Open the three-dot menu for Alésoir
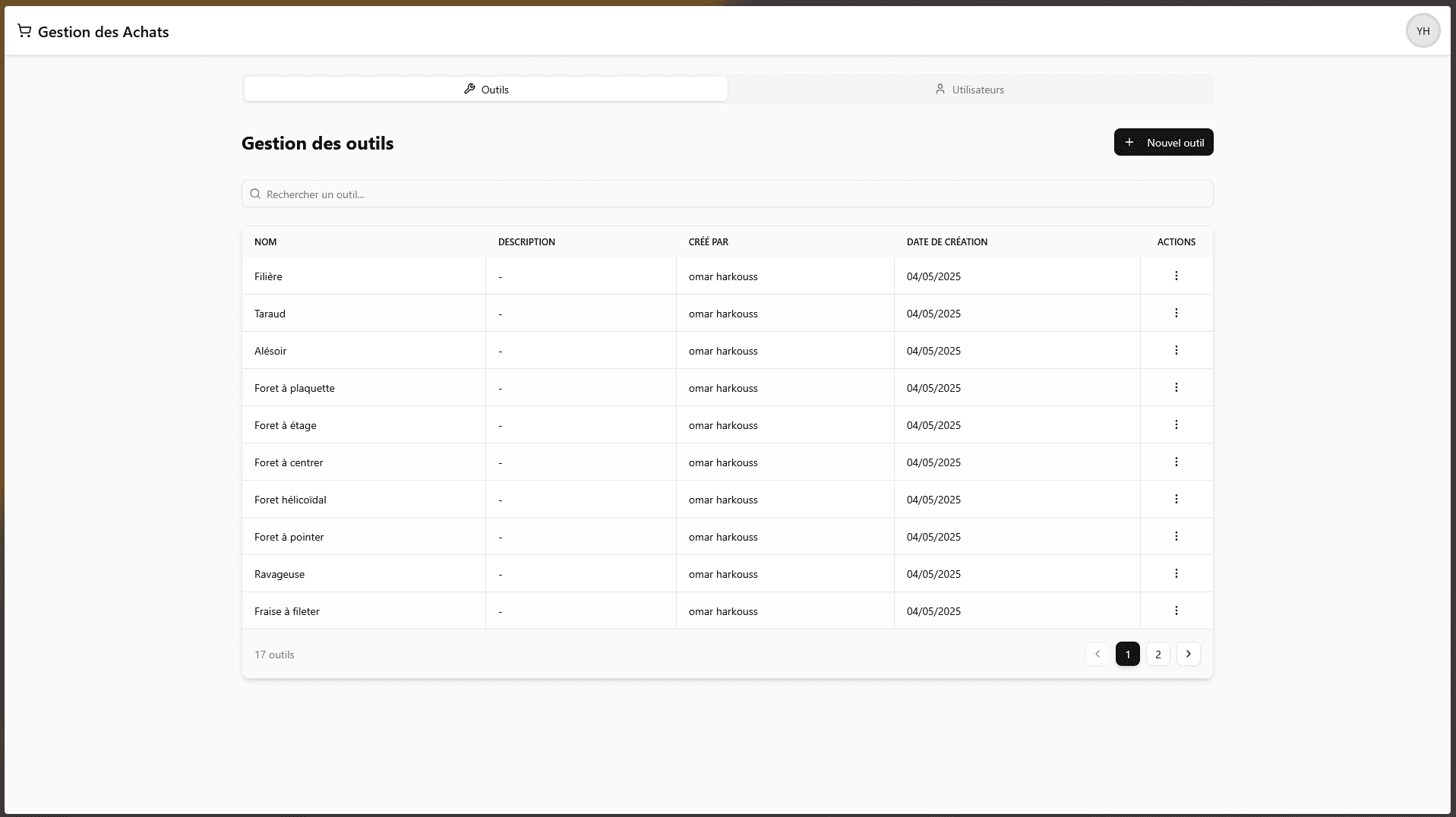The width and height of the screenshot is (1456, 817). (x=1176, y=351)
